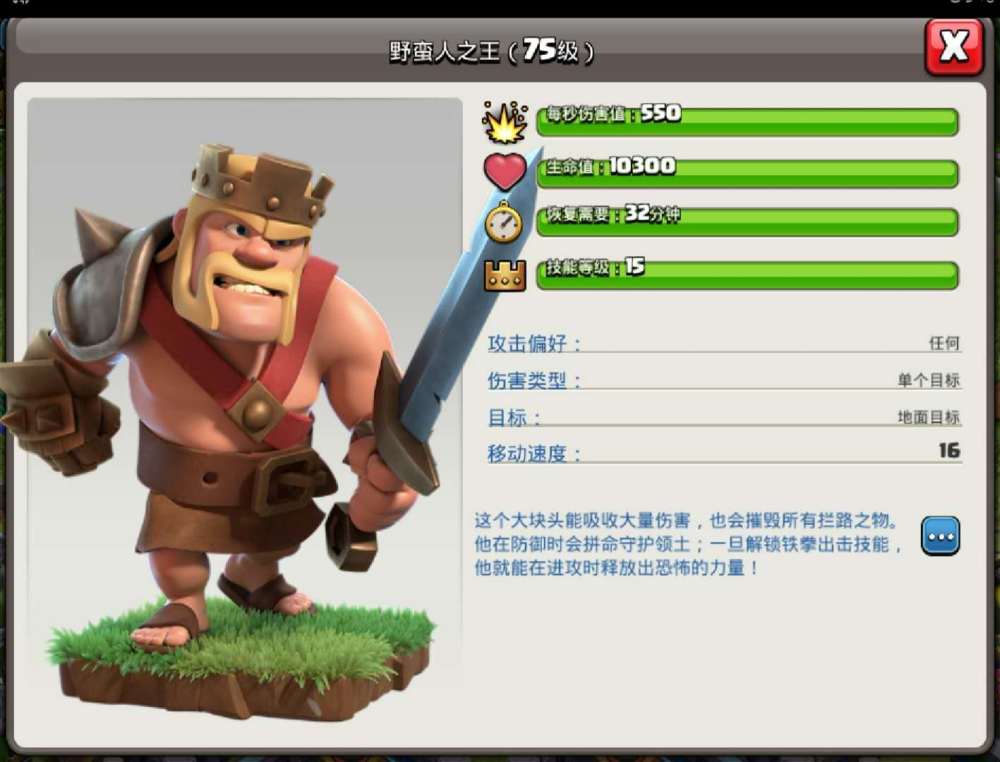The width and height of the screenshot is (1000, 762).
Task: Click the 每秒伤害值 550 green bar
Action: point(747,121)
